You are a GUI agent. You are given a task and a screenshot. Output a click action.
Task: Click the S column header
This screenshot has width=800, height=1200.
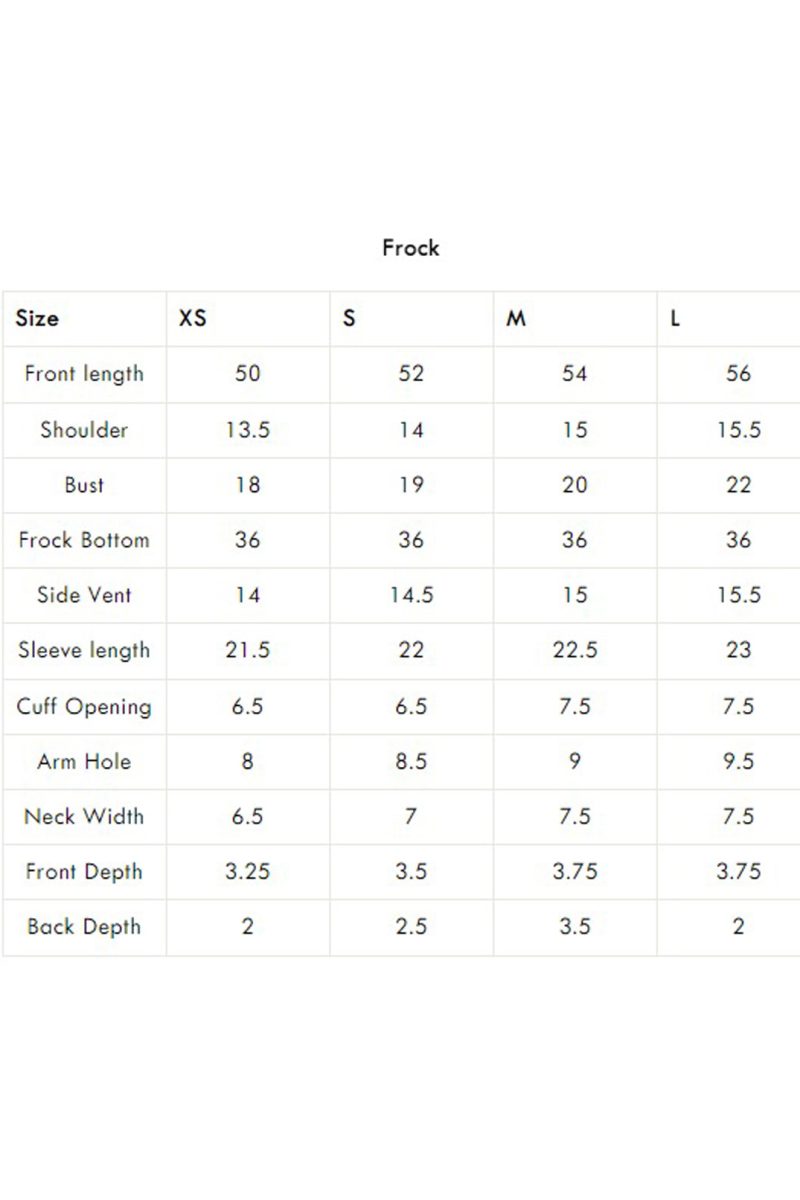349,319
